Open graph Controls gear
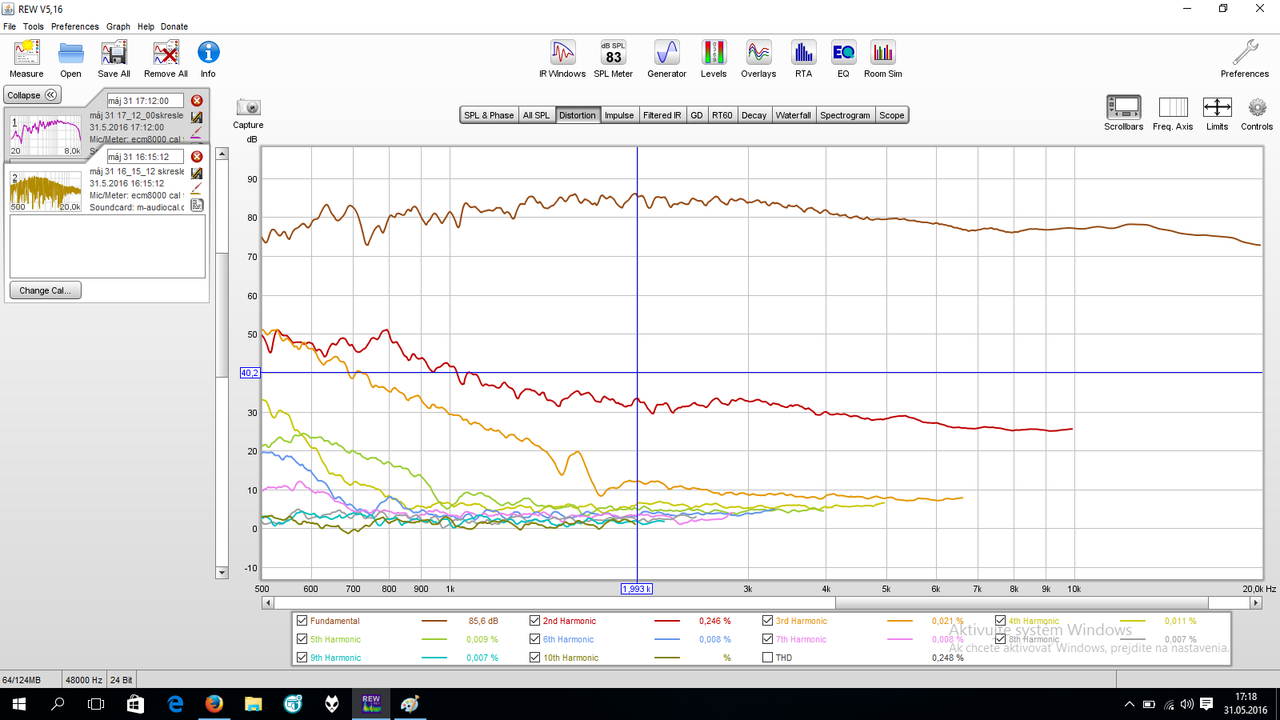This screenshot has width=1280, height=720. pos(1257,113)
